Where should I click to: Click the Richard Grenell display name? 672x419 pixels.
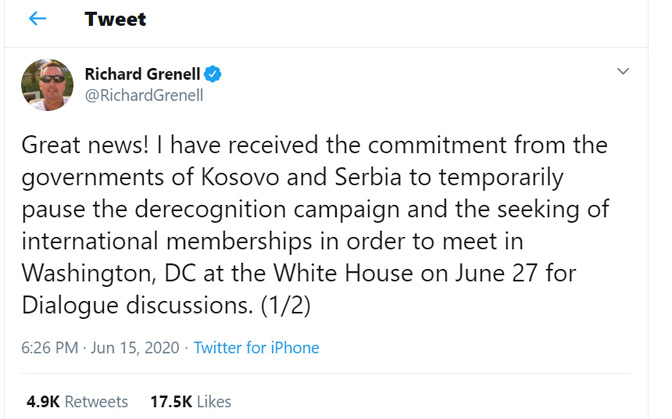143,73
